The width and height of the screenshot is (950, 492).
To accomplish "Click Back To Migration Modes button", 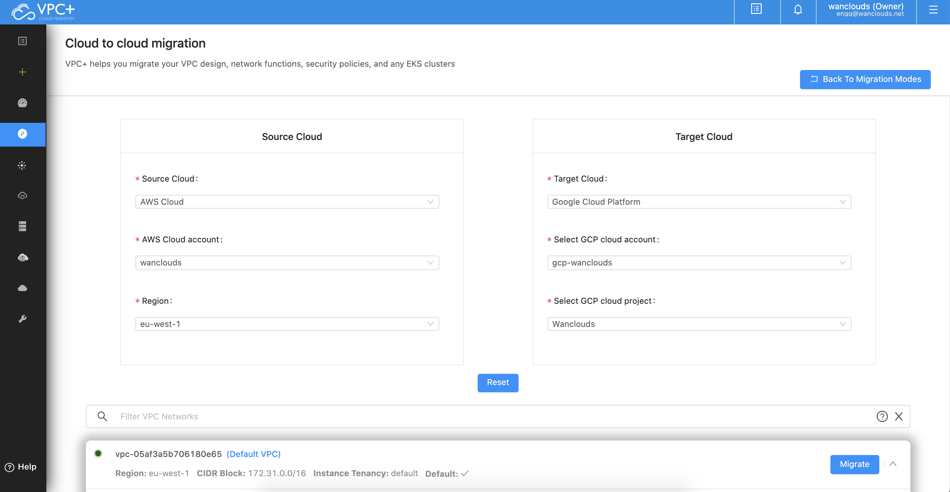I will pos(865,79).
